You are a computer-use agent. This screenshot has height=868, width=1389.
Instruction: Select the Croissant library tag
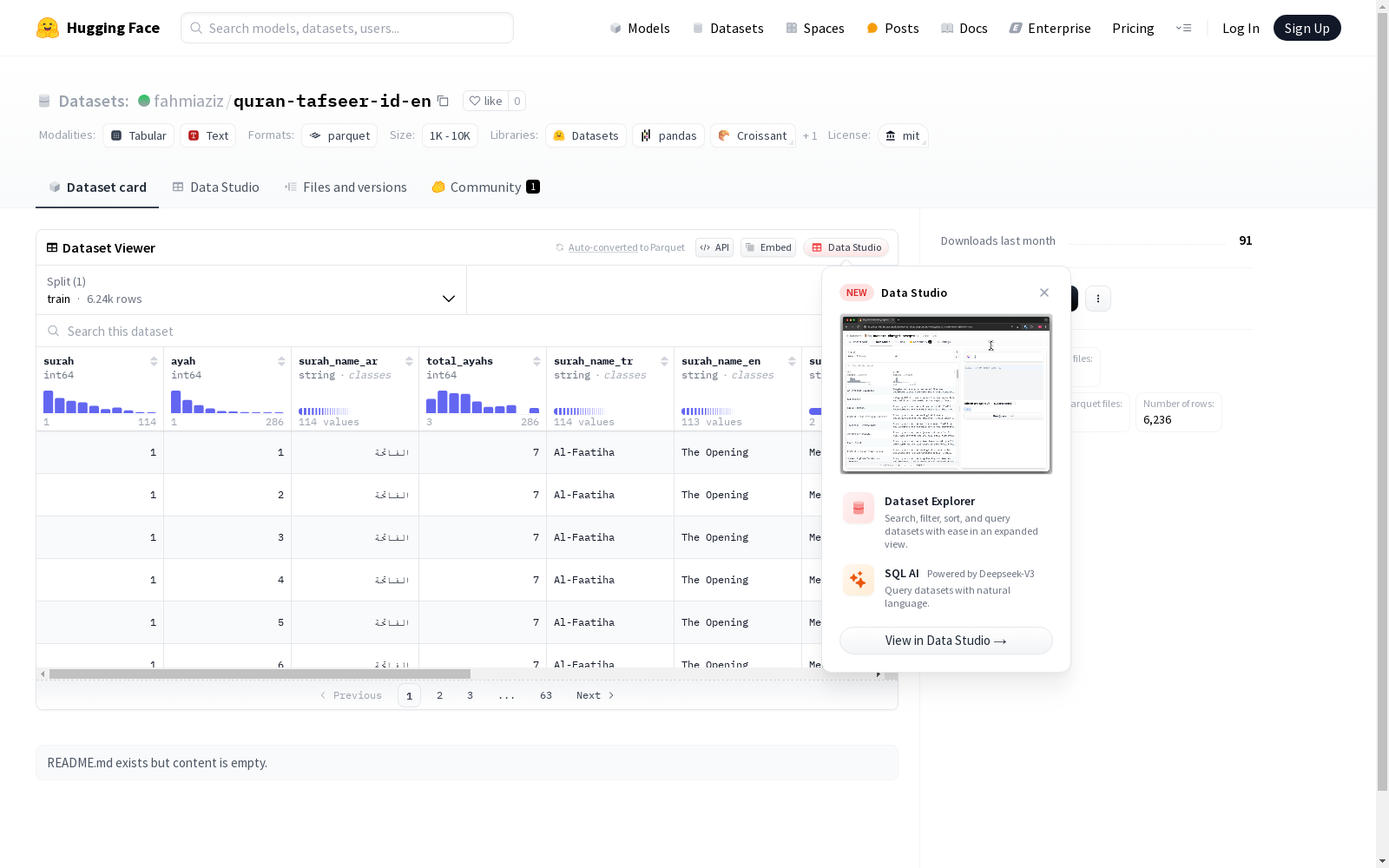click(753, 135)
